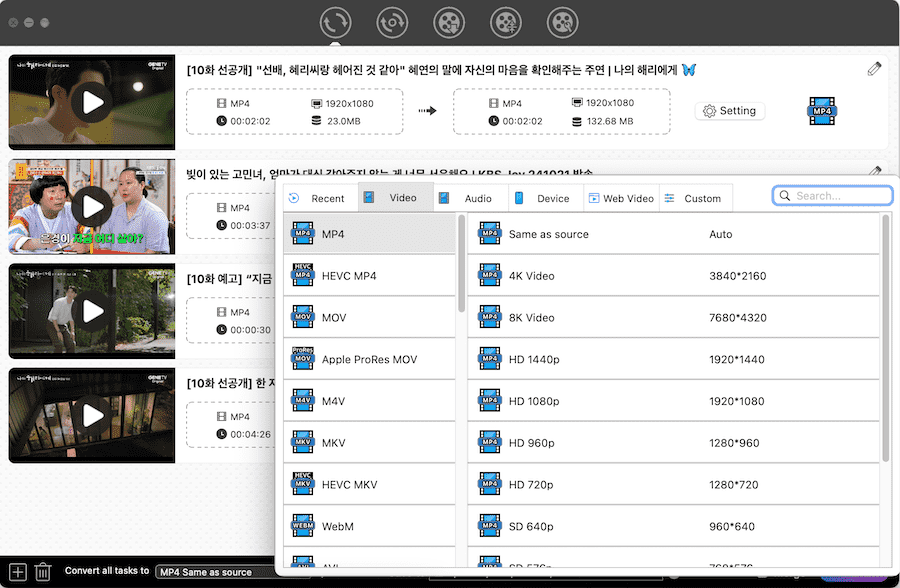900x588 pixels.
Task: Choose the HD 1080p preset
Action: coord(673,401)
